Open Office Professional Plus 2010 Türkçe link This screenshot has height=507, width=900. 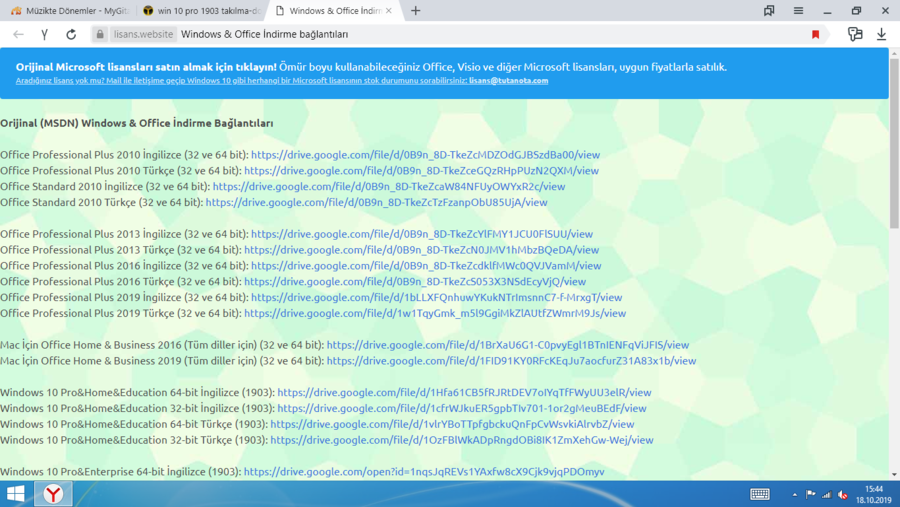tap(421, 171)
